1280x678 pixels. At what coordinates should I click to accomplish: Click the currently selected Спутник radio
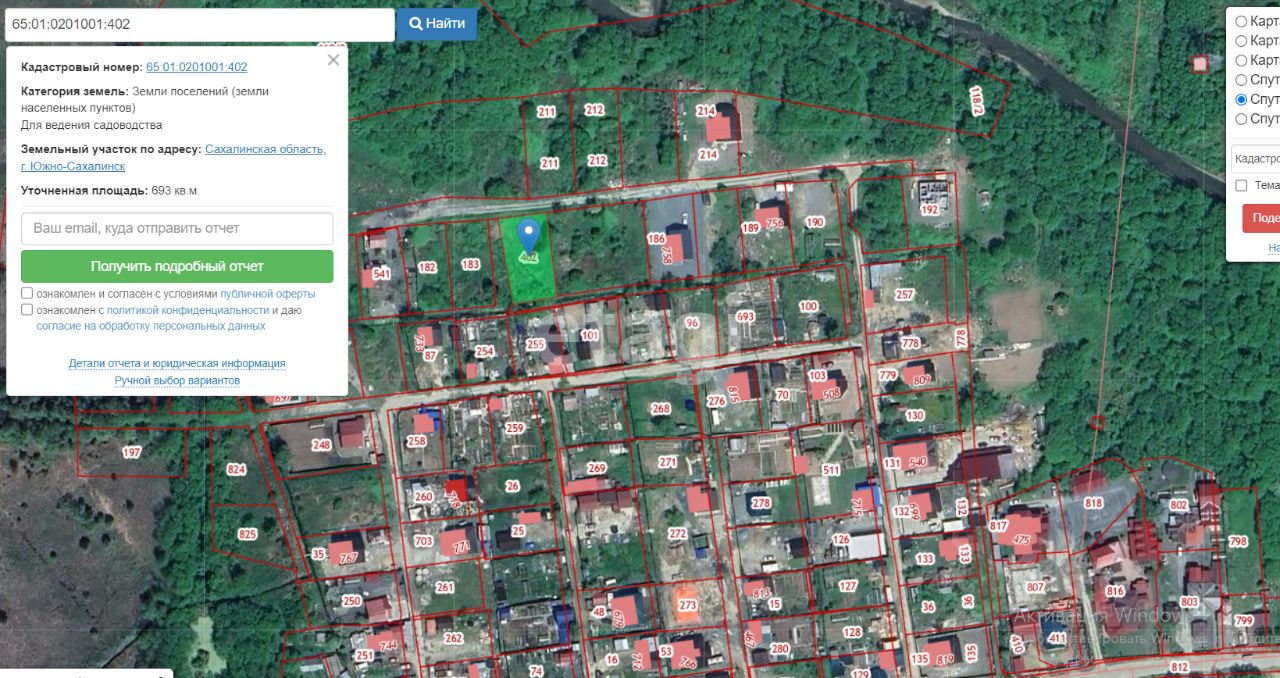pos(1241,99)
